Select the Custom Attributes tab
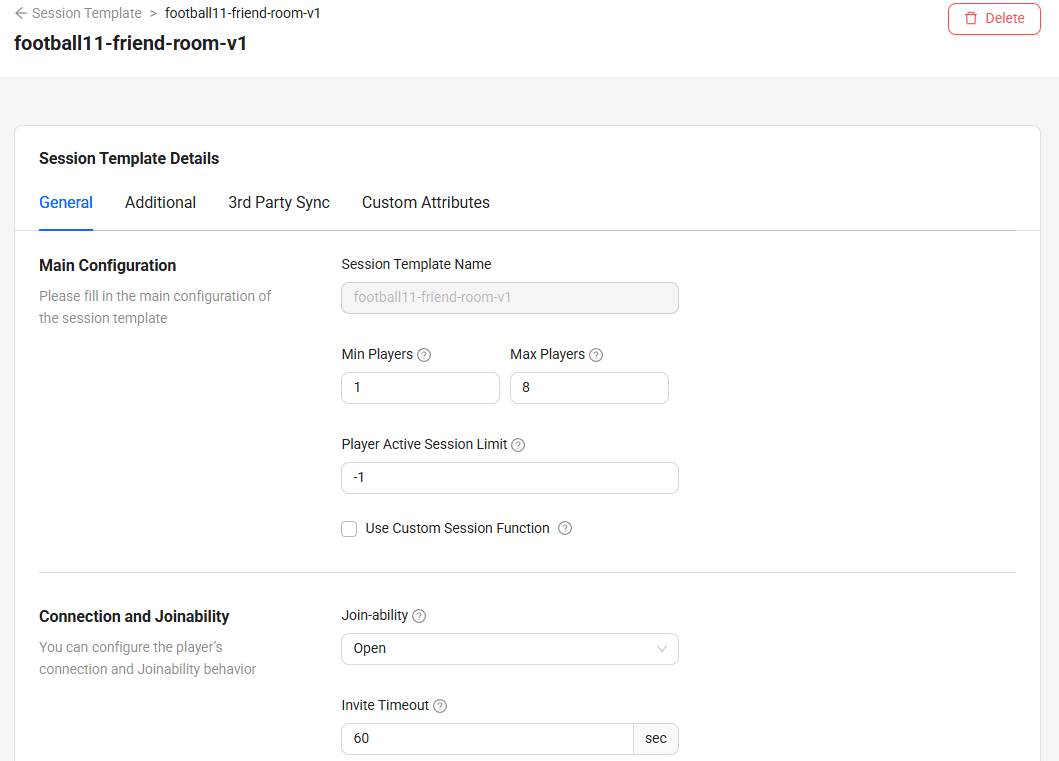The width and height of the screenshot is (1059, 761). pyautogui.click(x=425, y=203)
